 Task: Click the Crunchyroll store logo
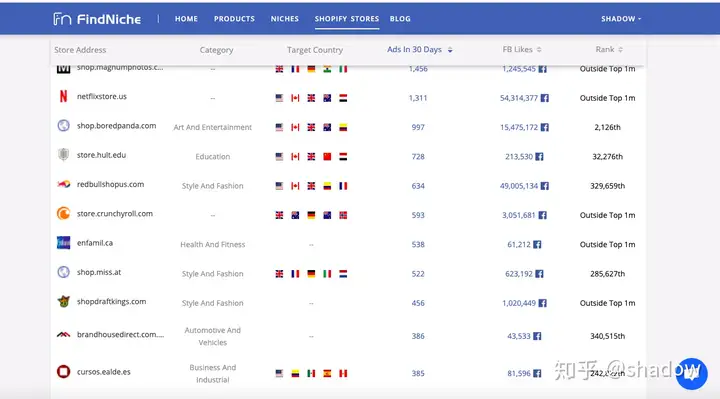(63, 214)
